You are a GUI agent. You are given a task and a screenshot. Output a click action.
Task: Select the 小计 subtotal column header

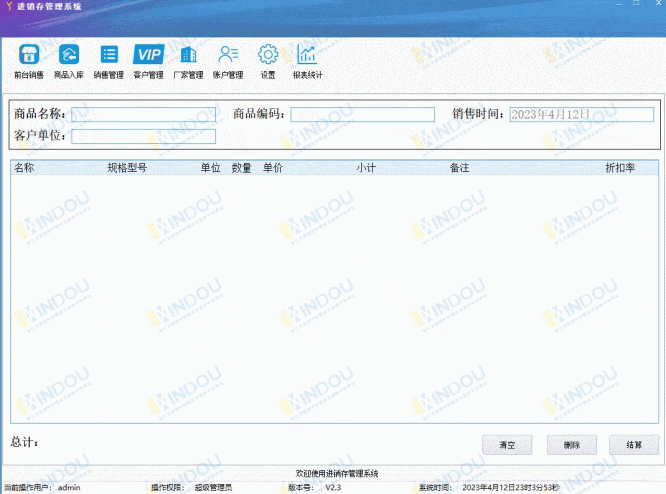click(x=366, y=168)
